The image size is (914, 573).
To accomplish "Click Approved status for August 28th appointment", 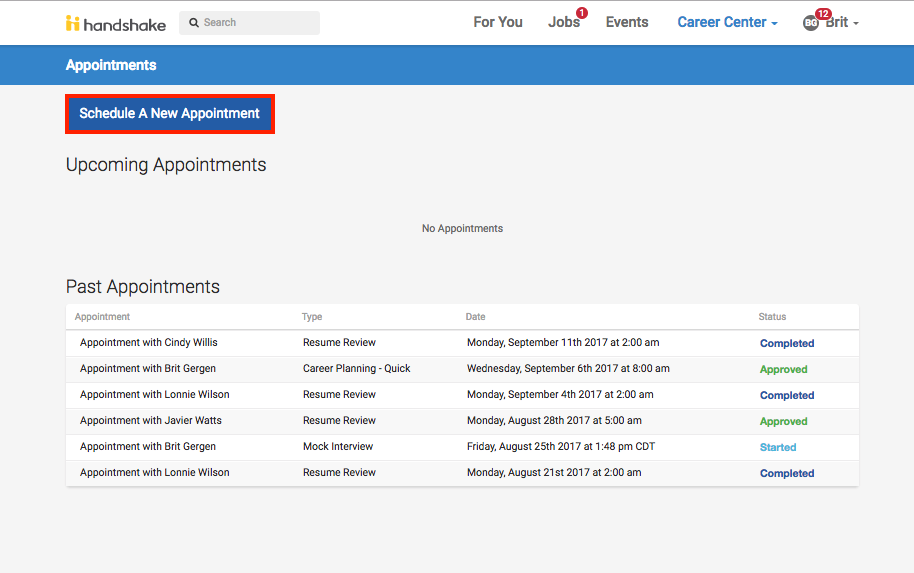I will point(783,421).
